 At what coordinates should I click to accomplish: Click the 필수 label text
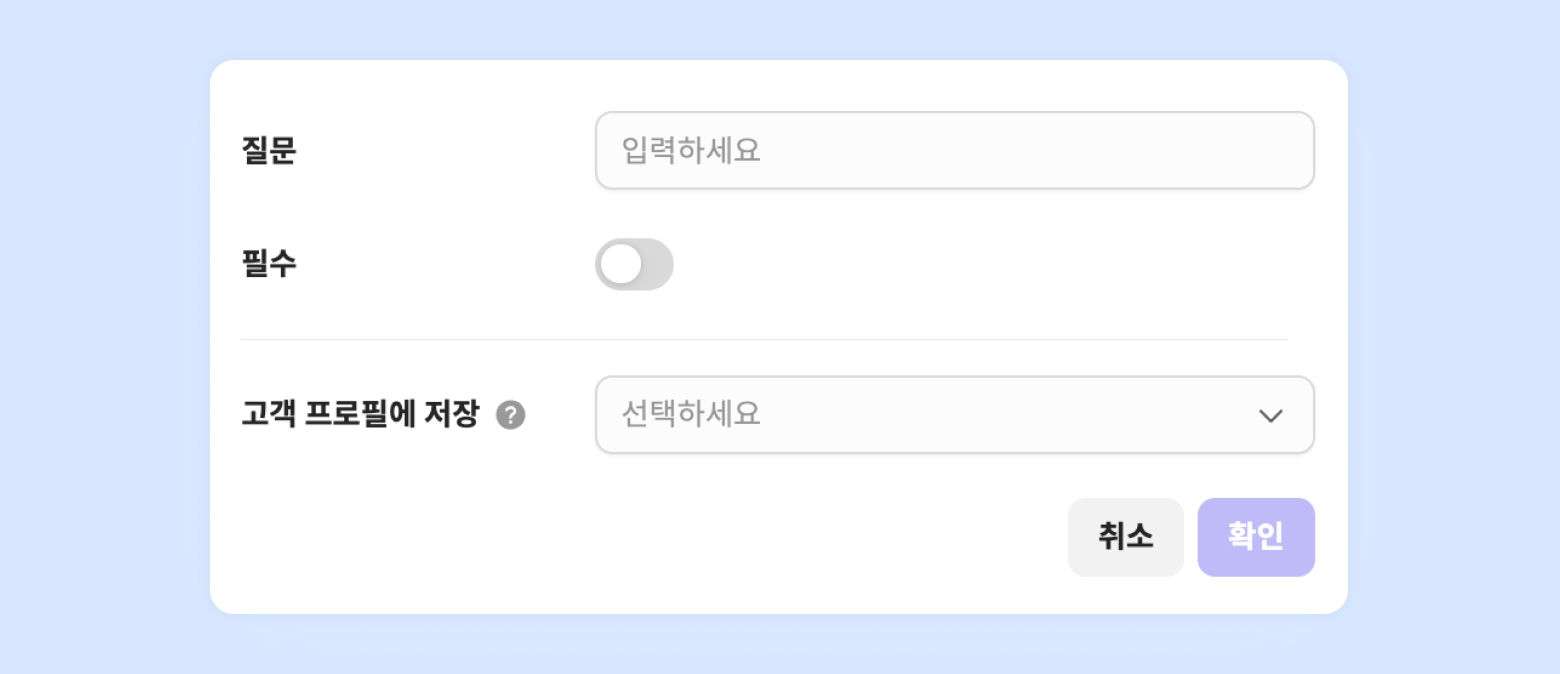point(269,265)
